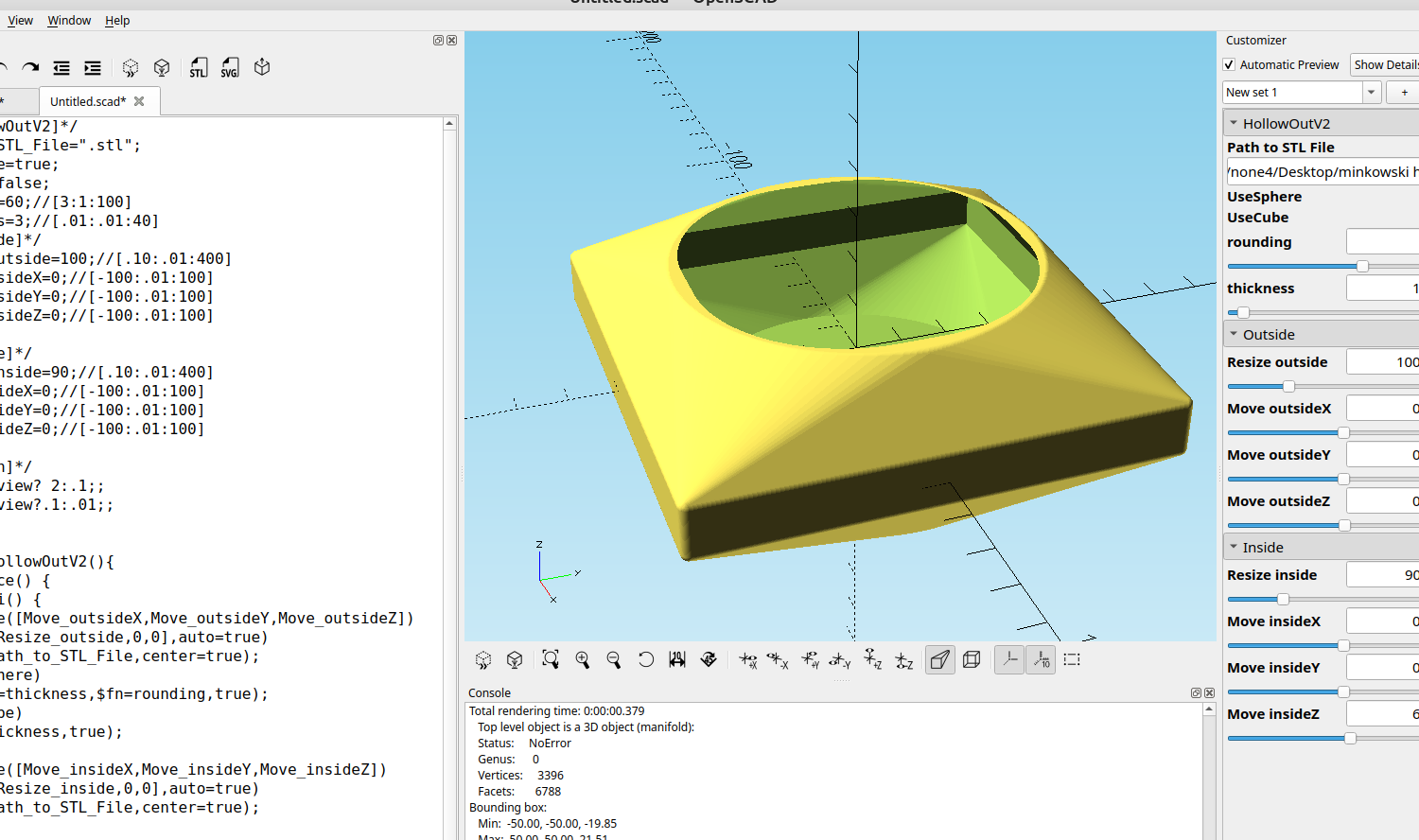Collapse the Inside parameter group
1419x840 pixels.
[1234, 548]
